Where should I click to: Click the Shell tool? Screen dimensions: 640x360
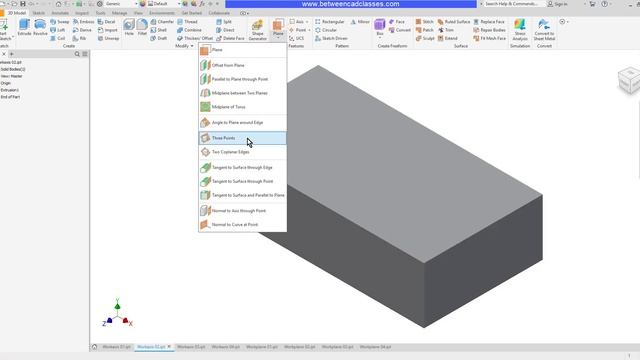pyautogui.click(x=159, y=30)
